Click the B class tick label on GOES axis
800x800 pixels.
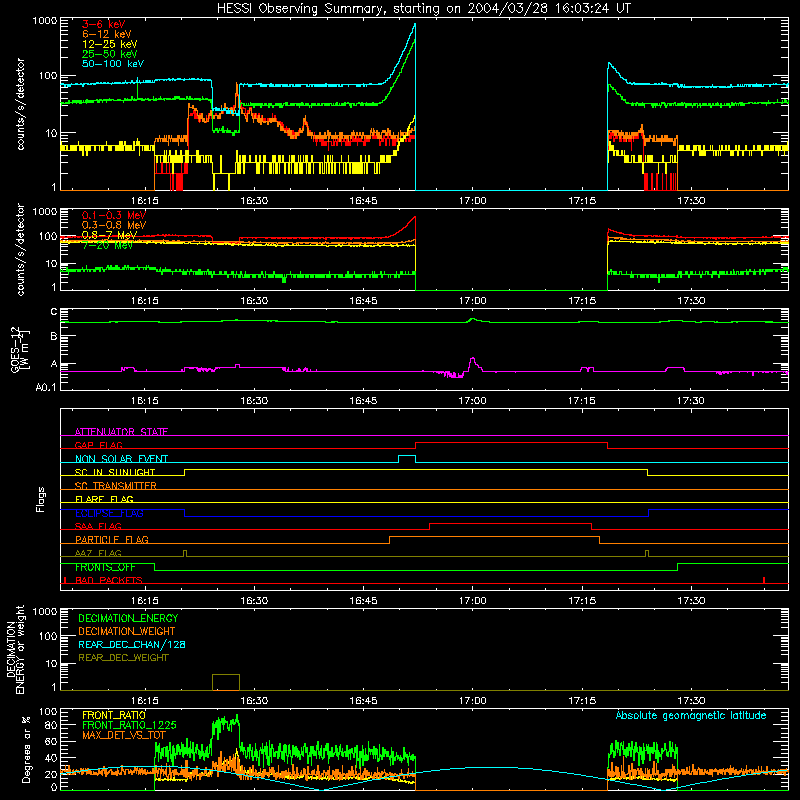54,337
